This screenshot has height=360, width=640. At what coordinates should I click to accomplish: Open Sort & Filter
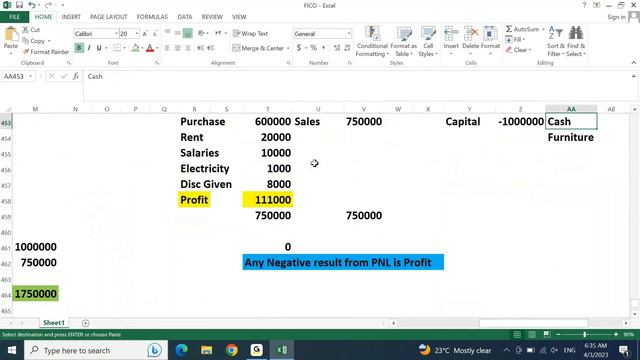(555, 42)
